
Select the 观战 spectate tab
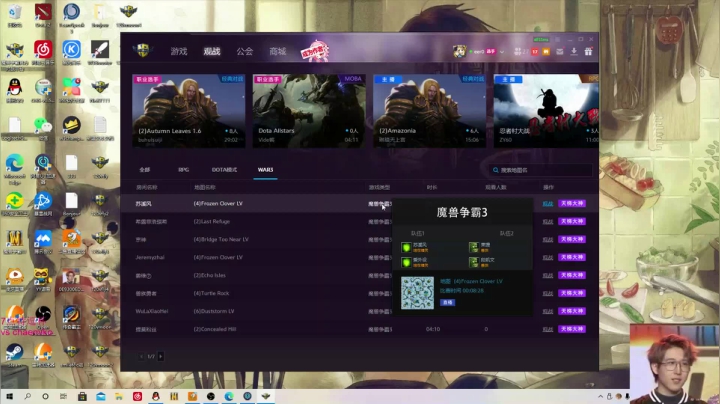click(x=212, y=51)
